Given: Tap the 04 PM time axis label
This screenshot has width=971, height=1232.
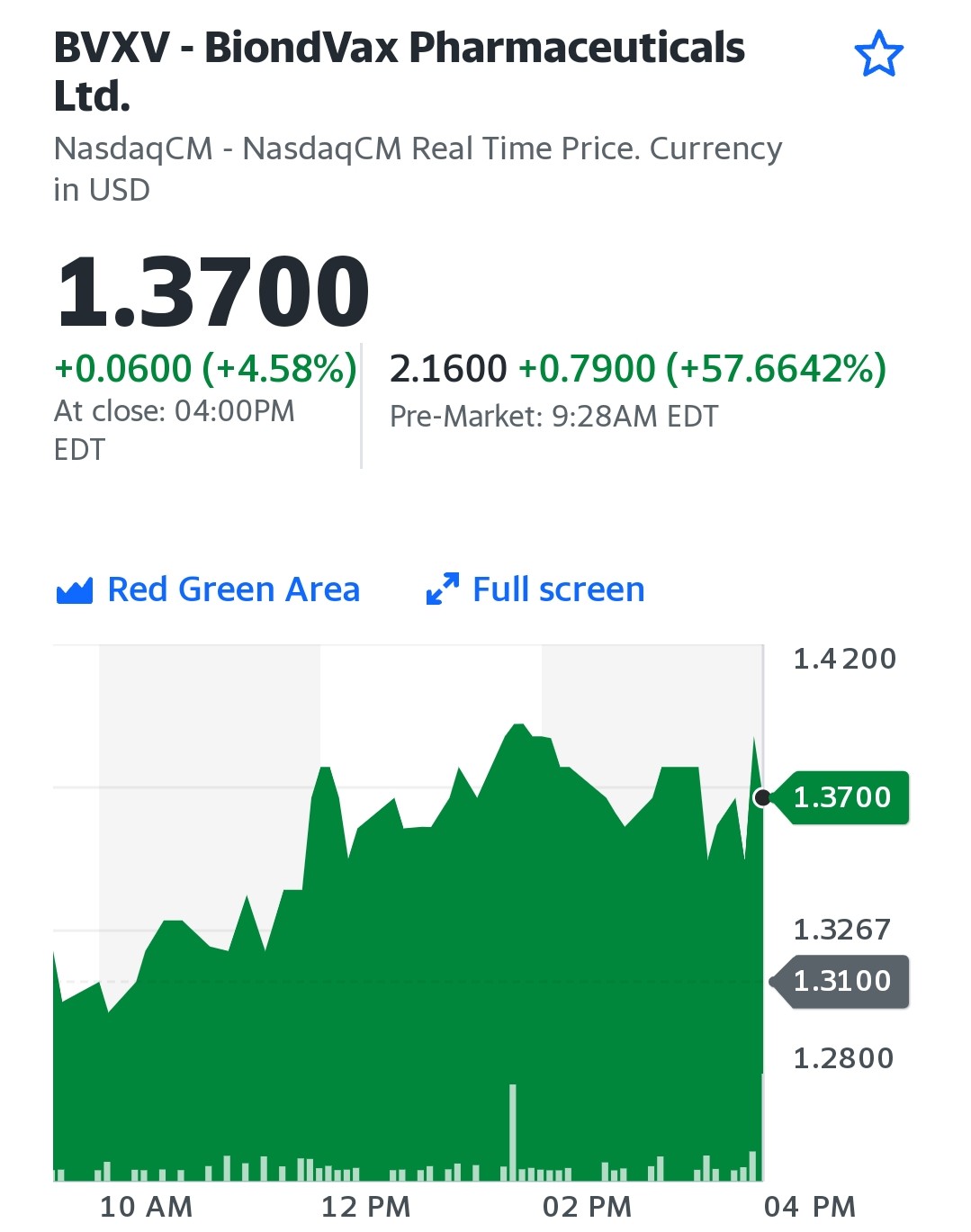Looking at the screenshot, I should pos(810,1207).
